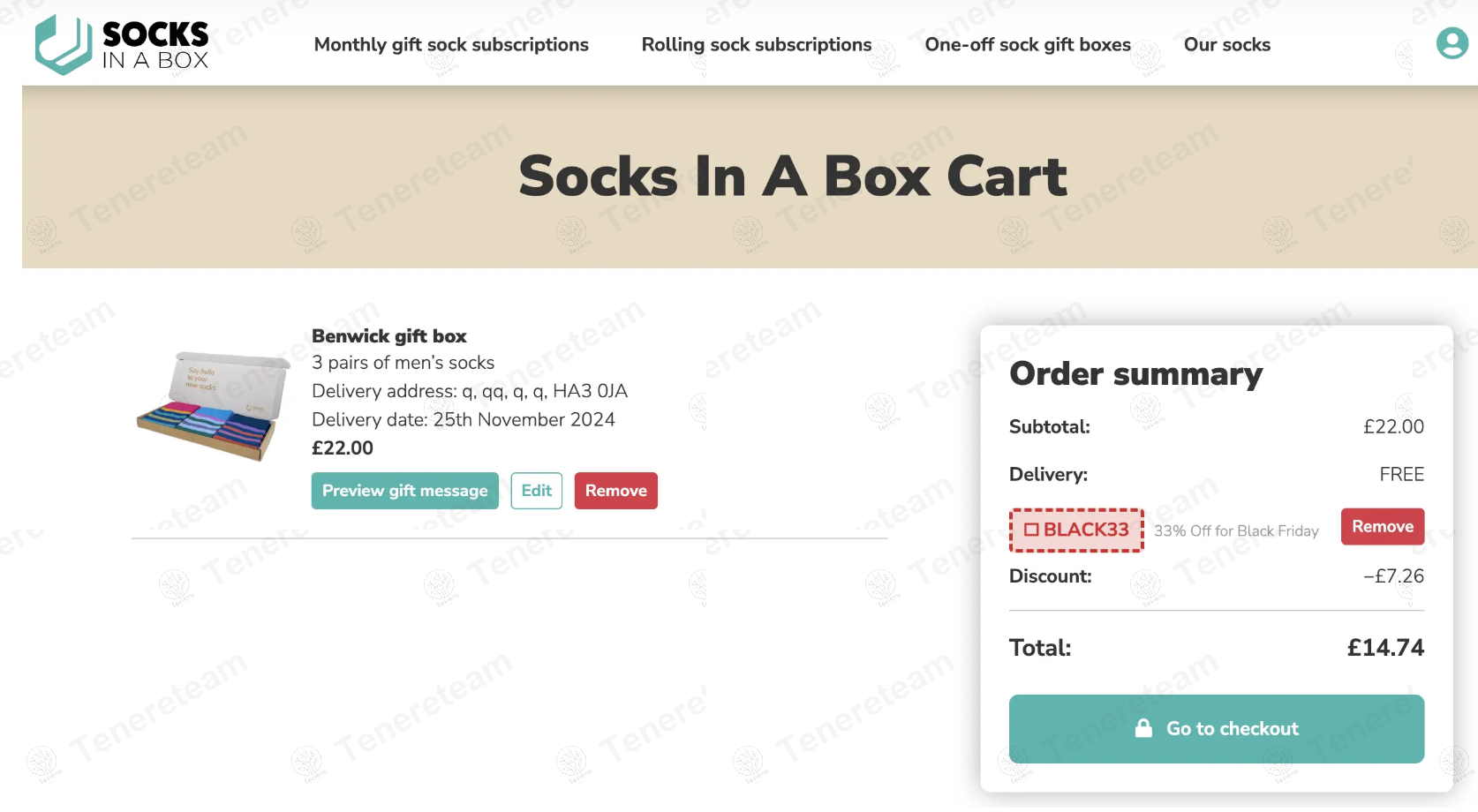Select the BLACK33 coupon badge
Viewport: 1478px width, 812px height.
[x=1077, y=530]
